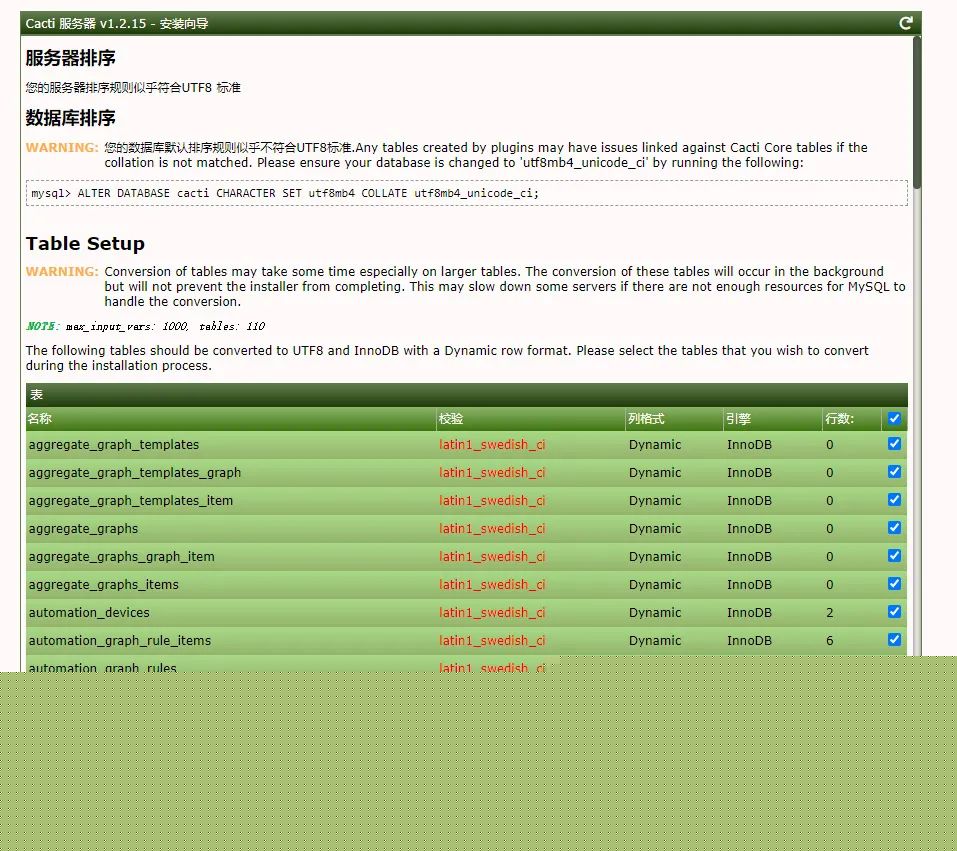The image size is (957, 851).
Task: Click the 服务器排序 heading
Action: (70, 58)
